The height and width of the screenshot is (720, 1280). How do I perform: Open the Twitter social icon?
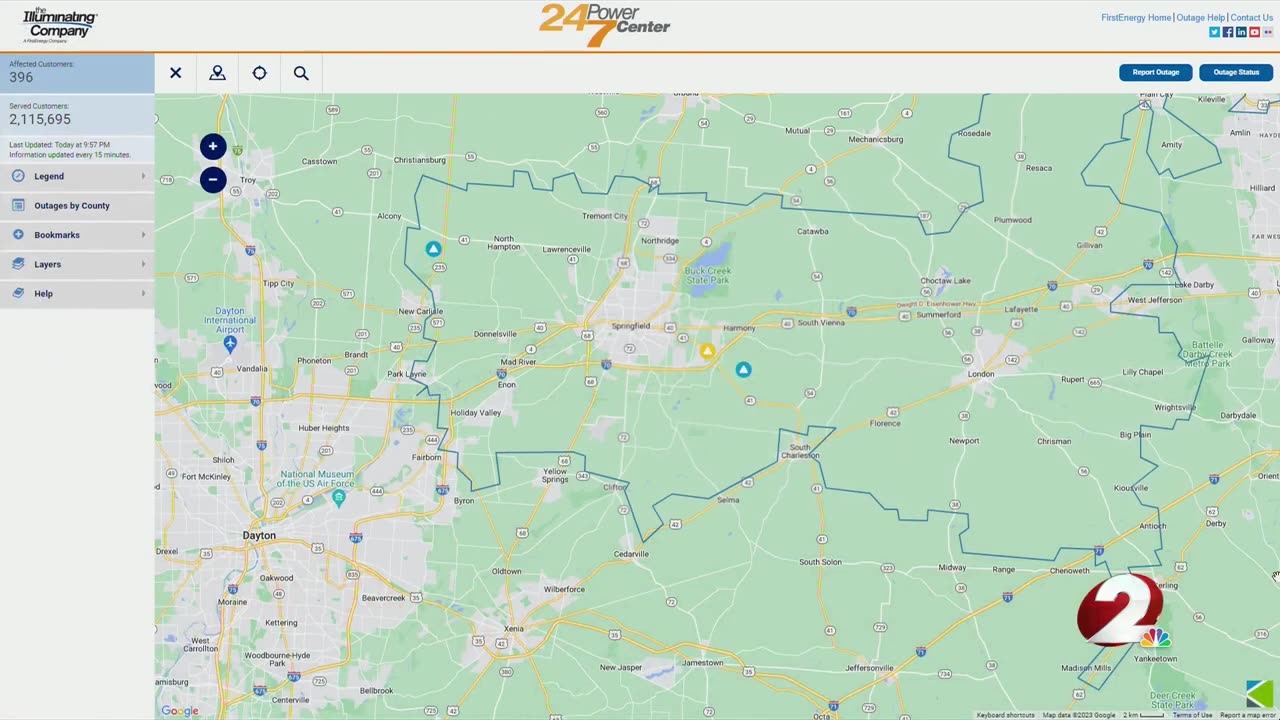click(1214, 32)
